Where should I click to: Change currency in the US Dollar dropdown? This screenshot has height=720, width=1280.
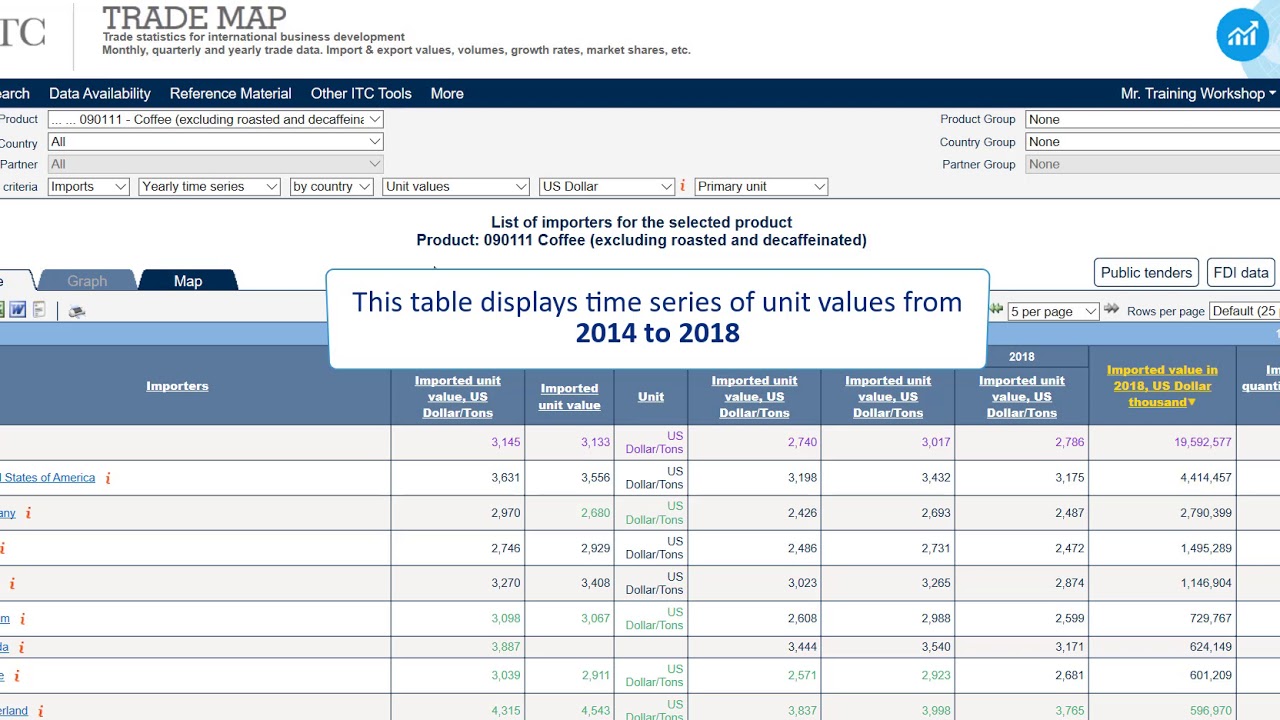click(607, 187)
